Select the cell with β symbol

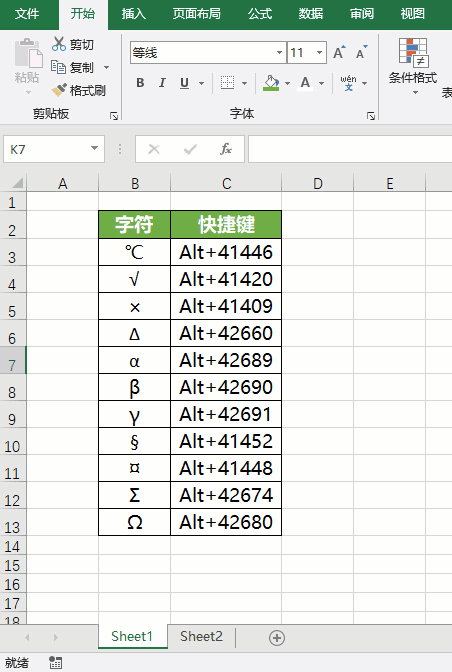point(135,387)
